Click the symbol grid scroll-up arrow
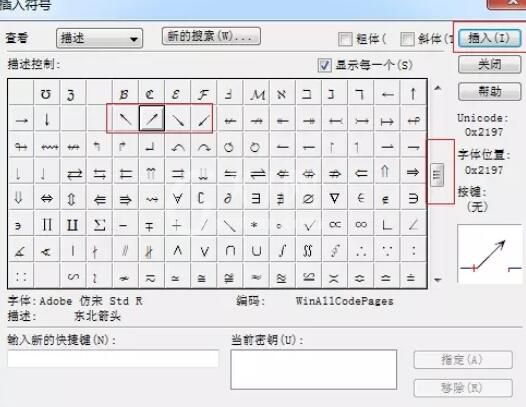The height and width of the screenshot is (407, 526). [437, 88]
